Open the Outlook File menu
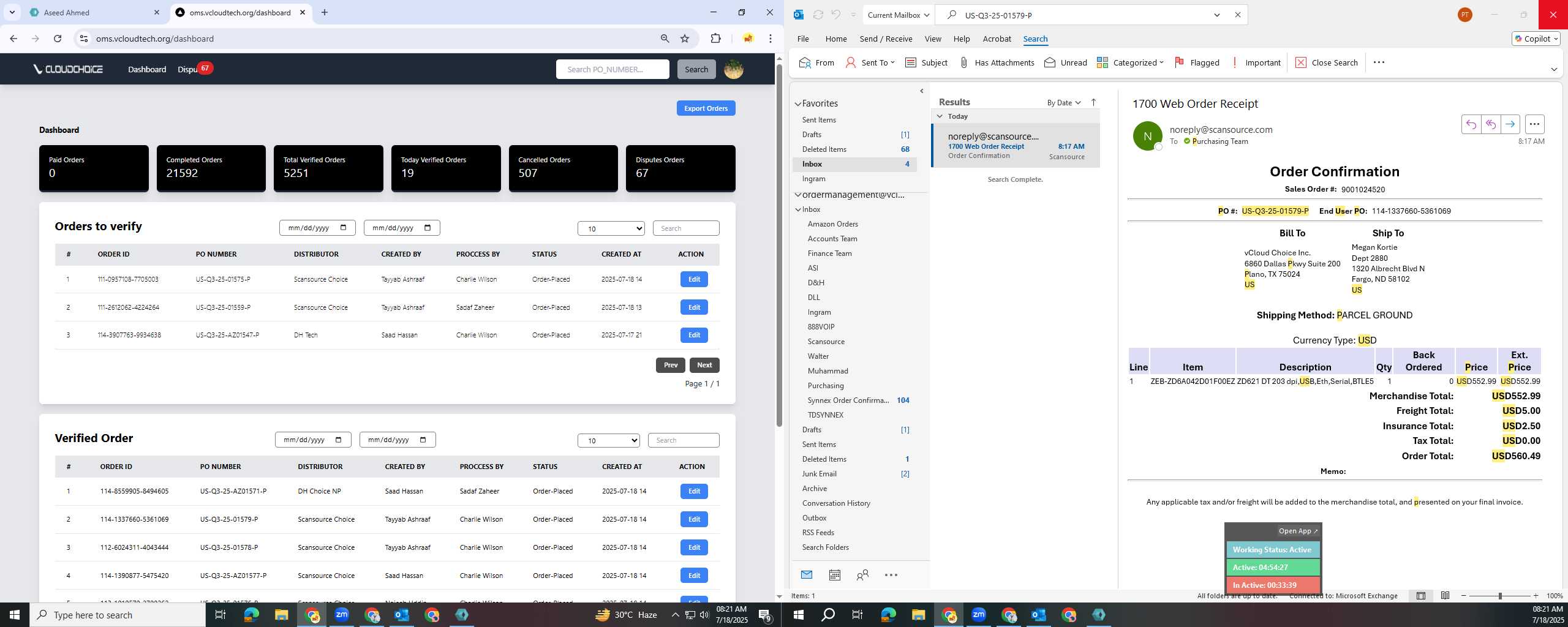Image resolution: width=1568 pixels, height=627 pixels. click(802, 39)
